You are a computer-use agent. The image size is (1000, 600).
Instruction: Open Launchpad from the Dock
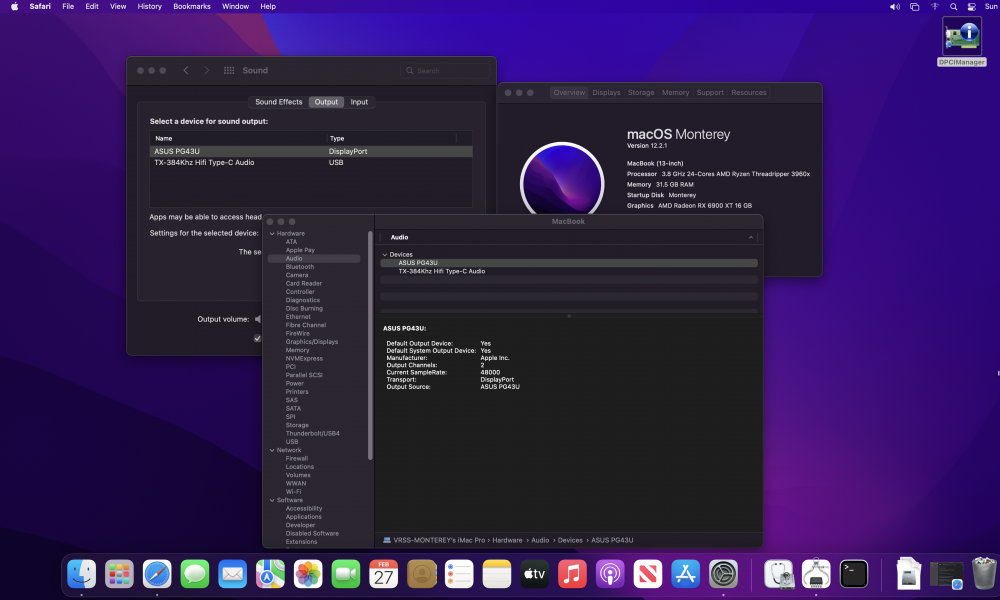[x=119, y=574]
